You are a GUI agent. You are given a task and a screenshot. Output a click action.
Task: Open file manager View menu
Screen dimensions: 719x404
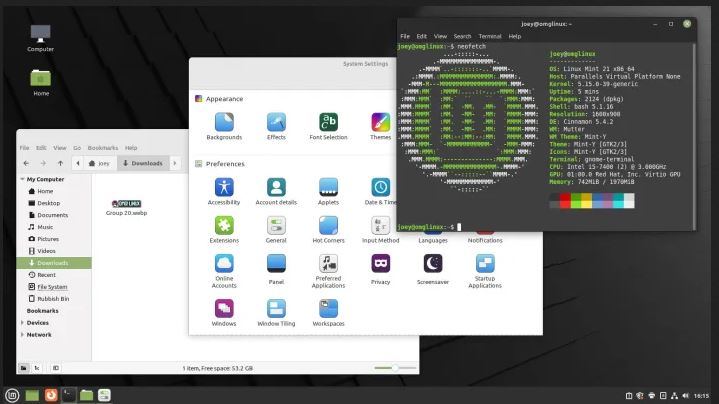(60, 148)
